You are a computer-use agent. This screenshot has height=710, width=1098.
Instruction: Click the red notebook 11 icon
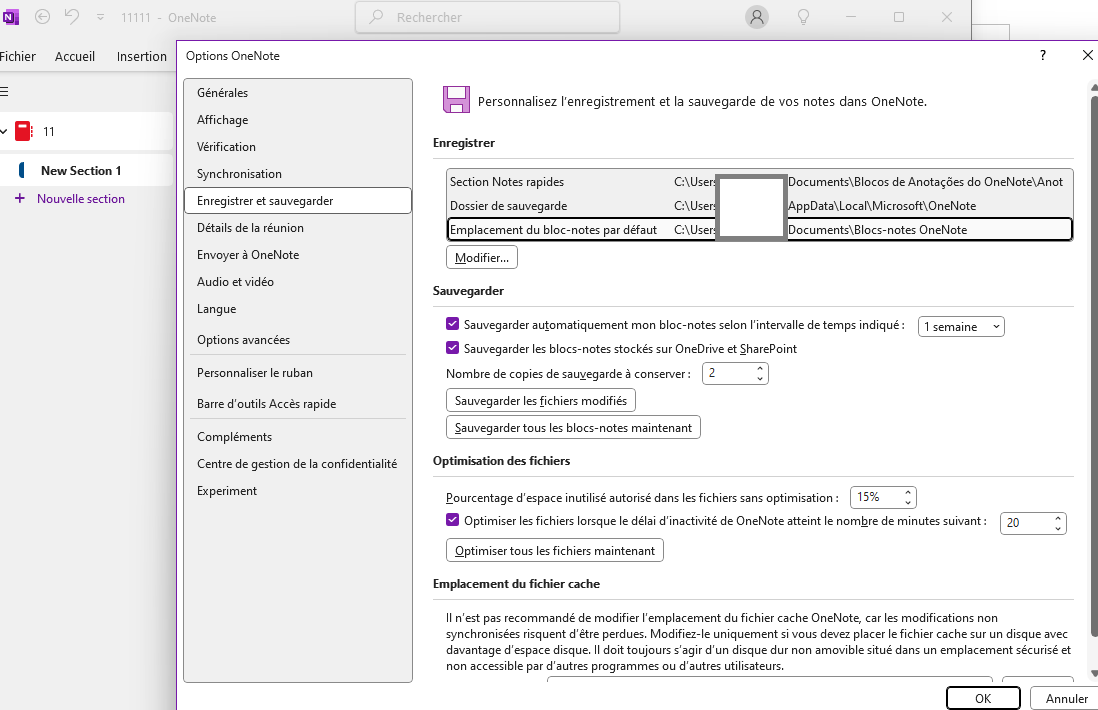click(24, 131)
